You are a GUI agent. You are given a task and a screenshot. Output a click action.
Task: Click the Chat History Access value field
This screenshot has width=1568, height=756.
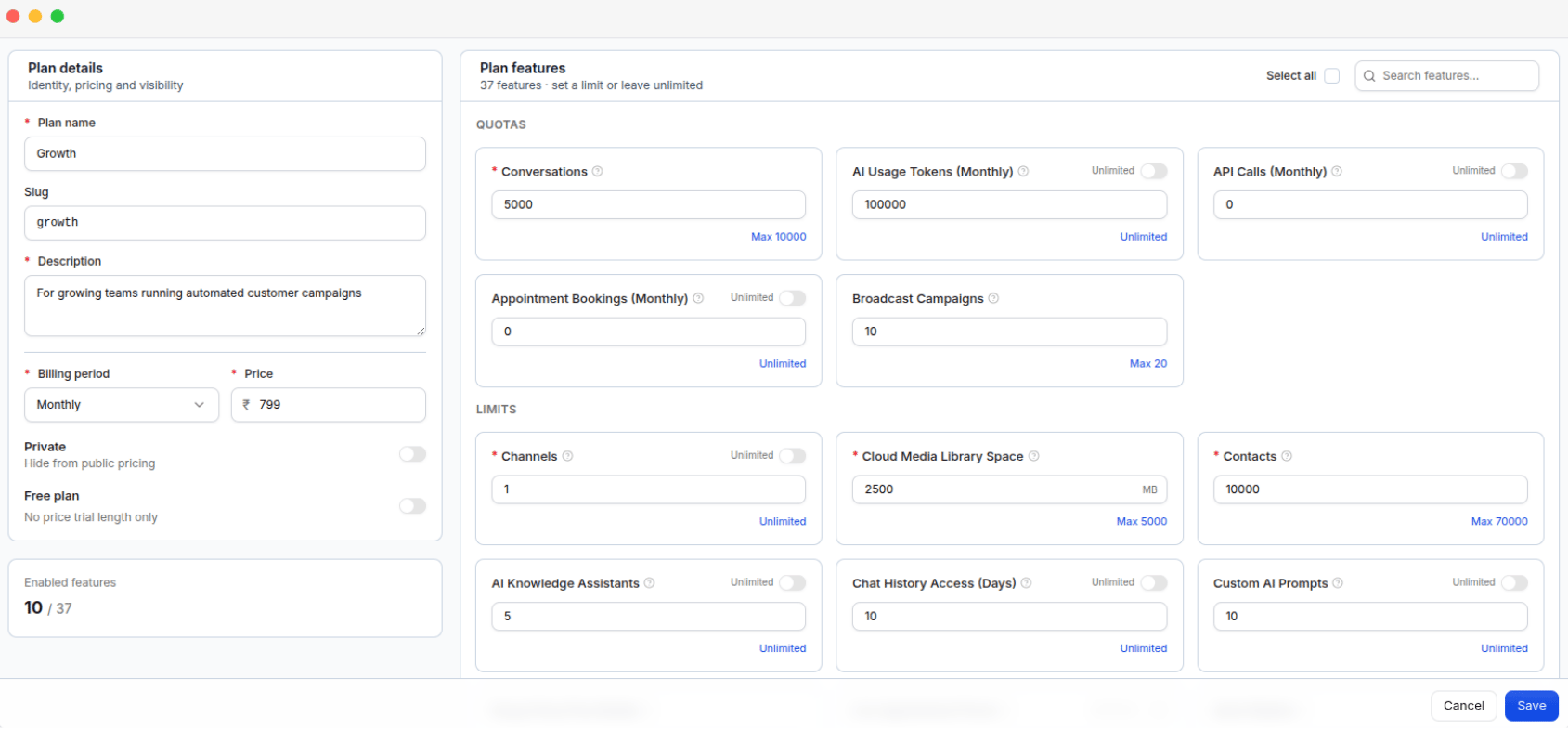[1009, 617]
